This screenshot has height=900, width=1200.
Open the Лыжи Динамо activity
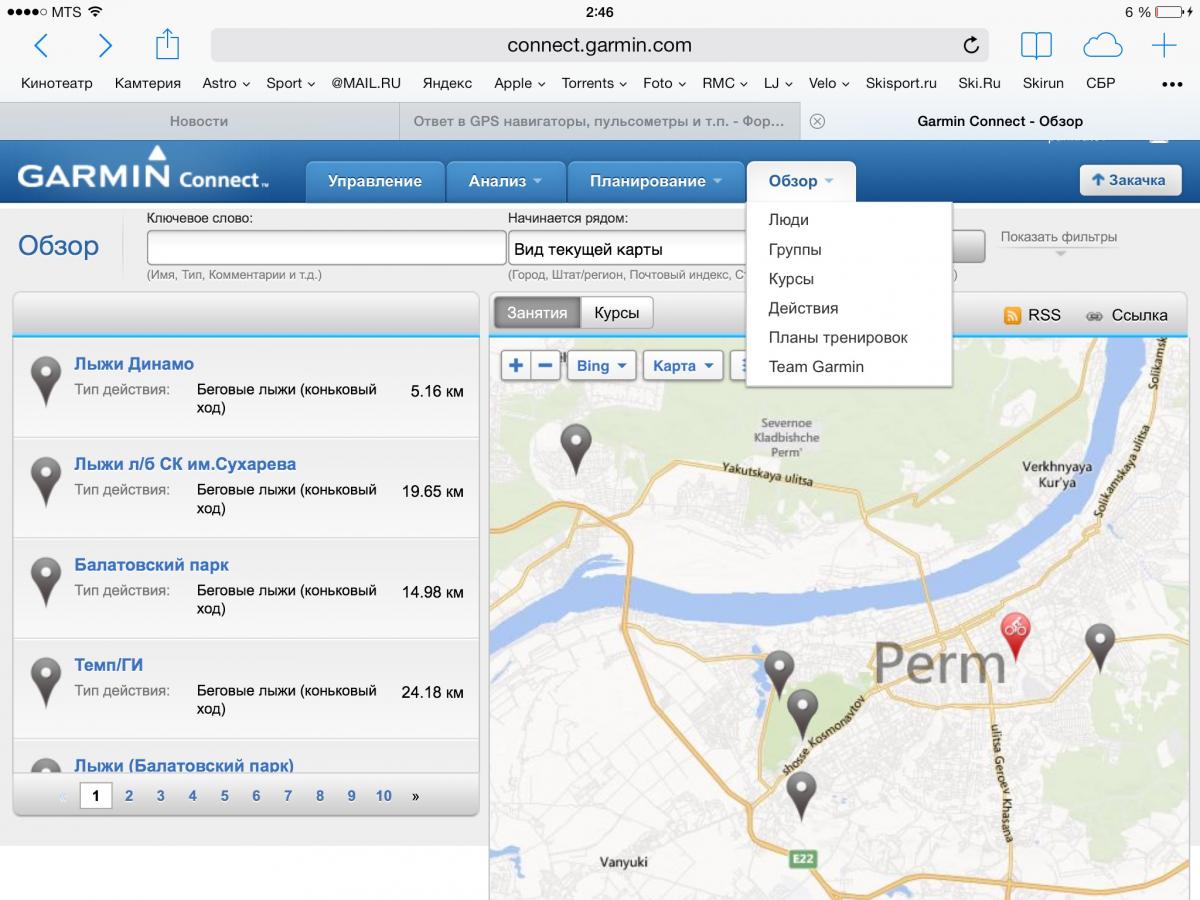point(134,364)
